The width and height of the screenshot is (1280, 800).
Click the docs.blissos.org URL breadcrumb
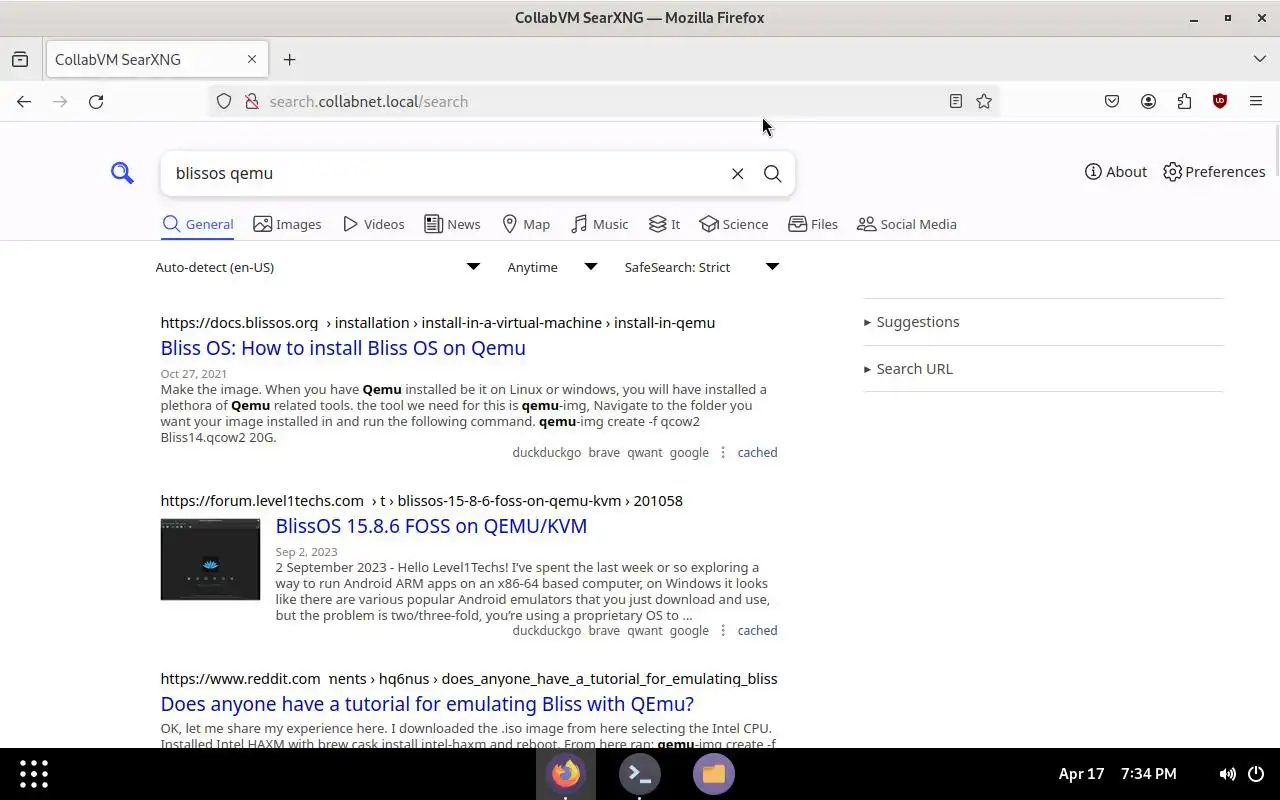437,323
